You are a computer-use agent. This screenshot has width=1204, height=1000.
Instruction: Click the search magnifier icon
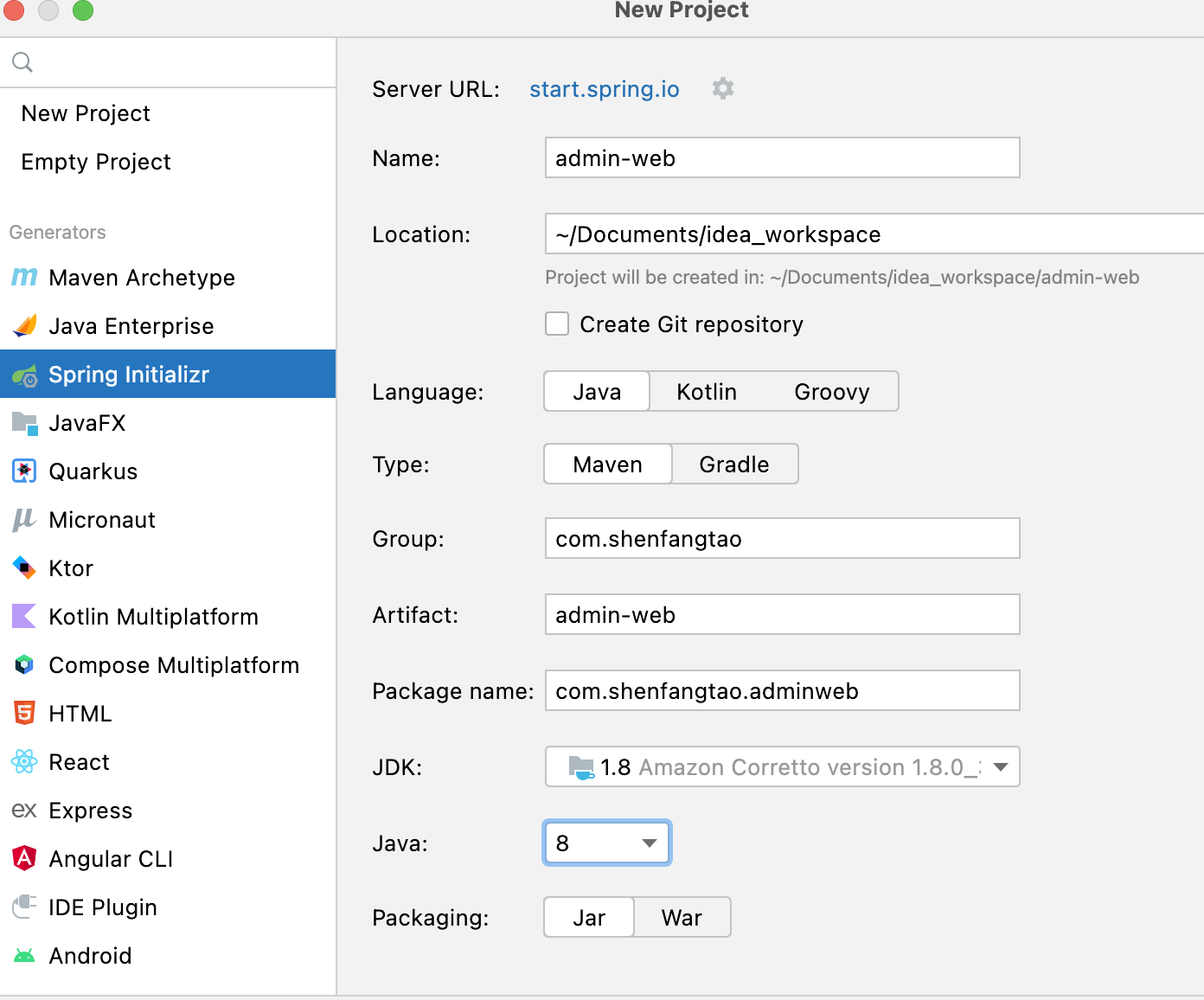point(22,62)
